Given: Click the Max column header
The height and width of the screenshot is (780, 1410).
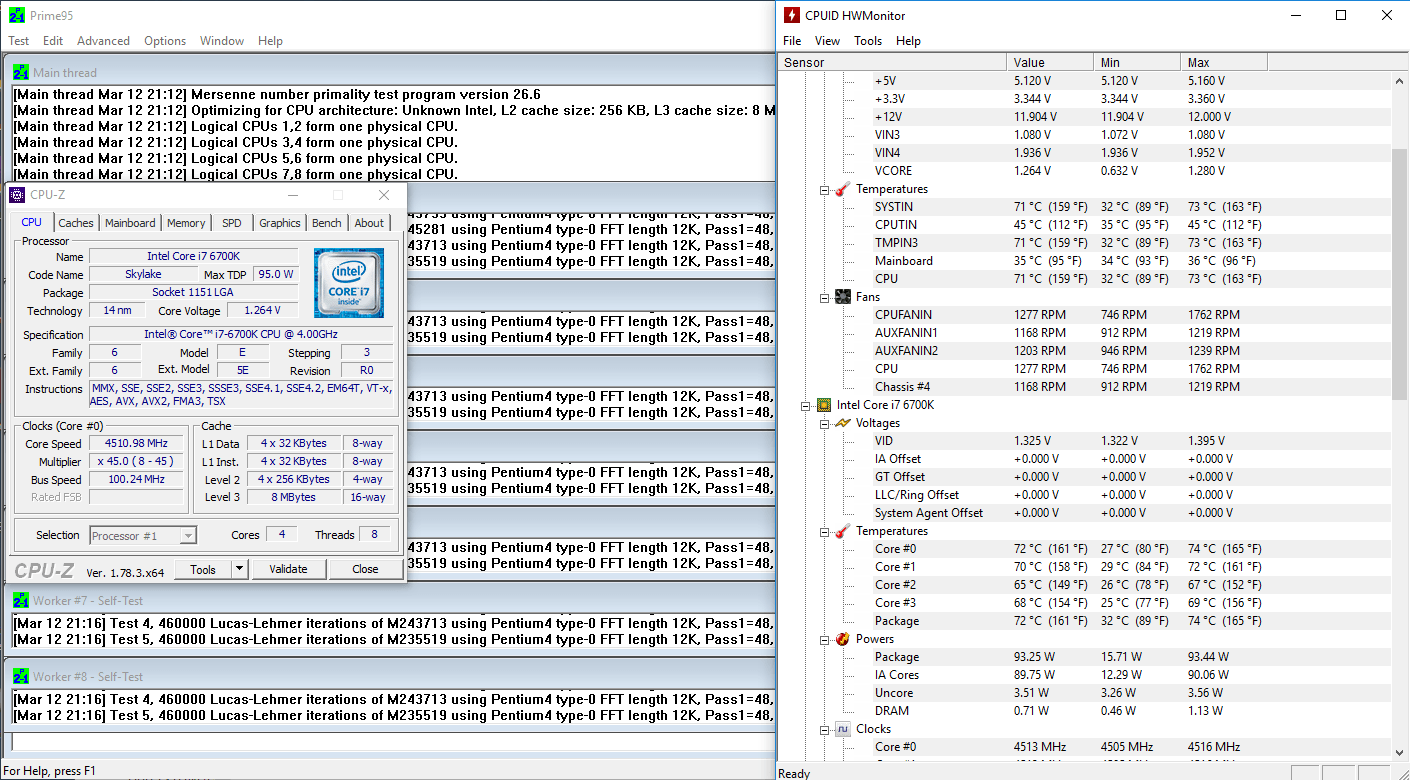Looking at the screenshot, I should click(x=1224, y=62).
